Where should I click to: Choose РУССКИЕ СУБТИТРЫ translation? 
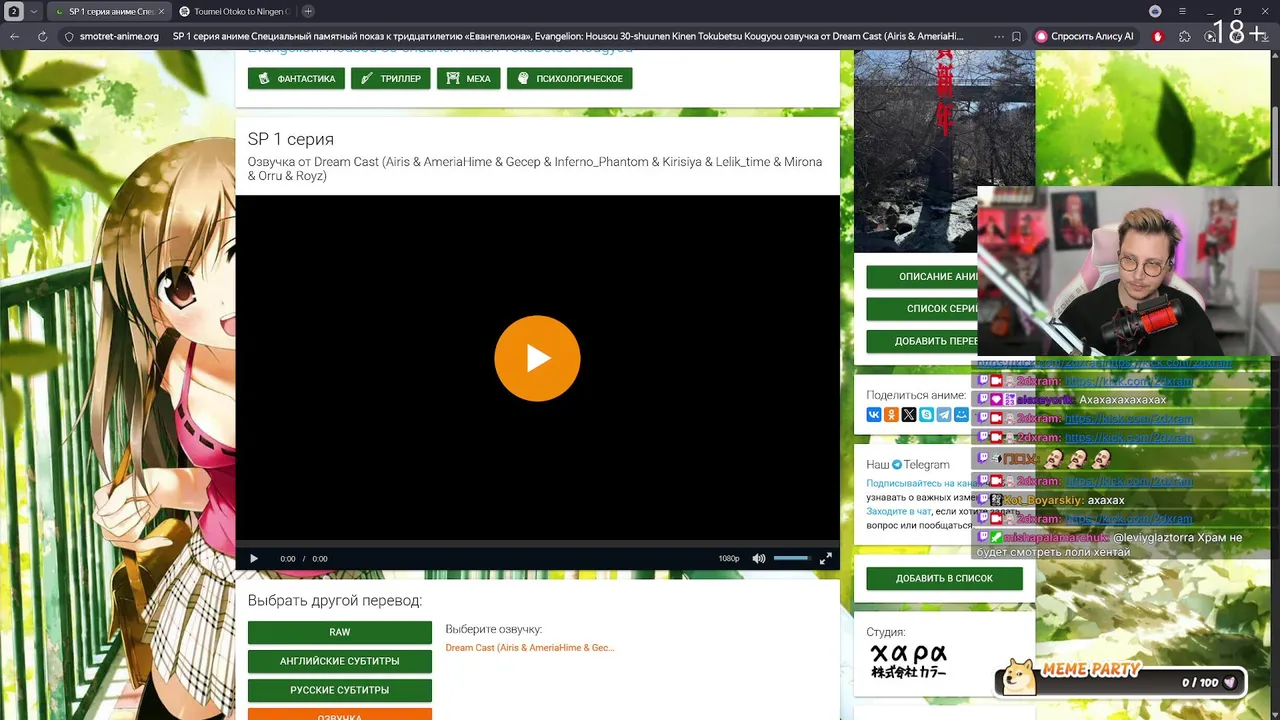coord(340,690)
